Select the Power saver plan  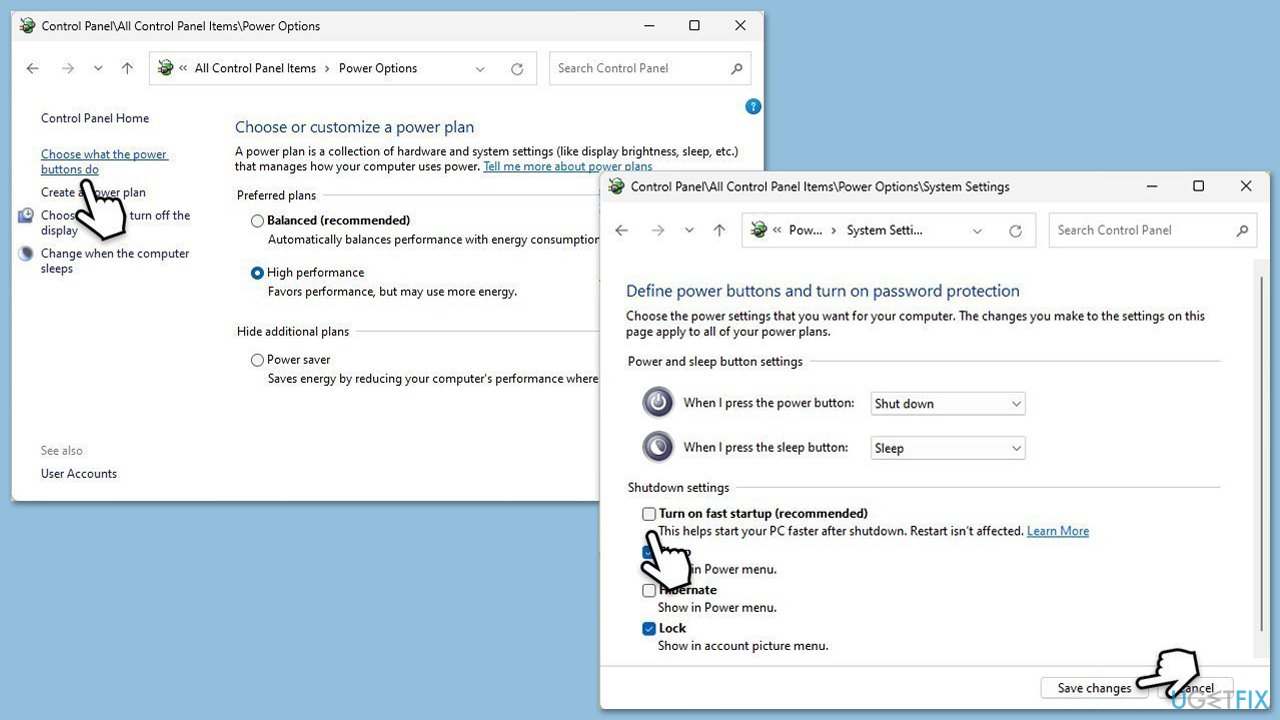point(258,360)
